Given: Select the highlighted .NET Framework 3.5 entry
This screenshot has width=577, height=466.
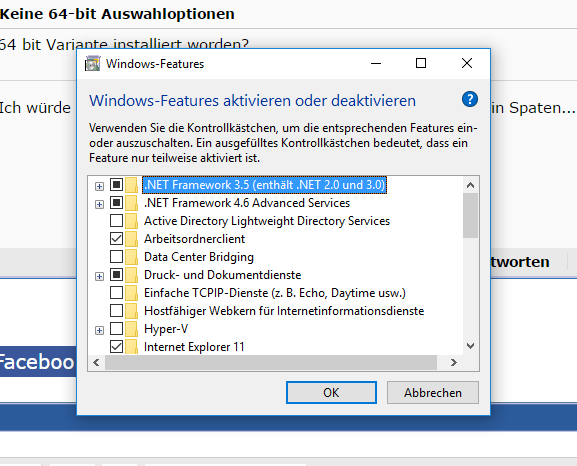Looking at the screenshot, I should click(264, 185).
